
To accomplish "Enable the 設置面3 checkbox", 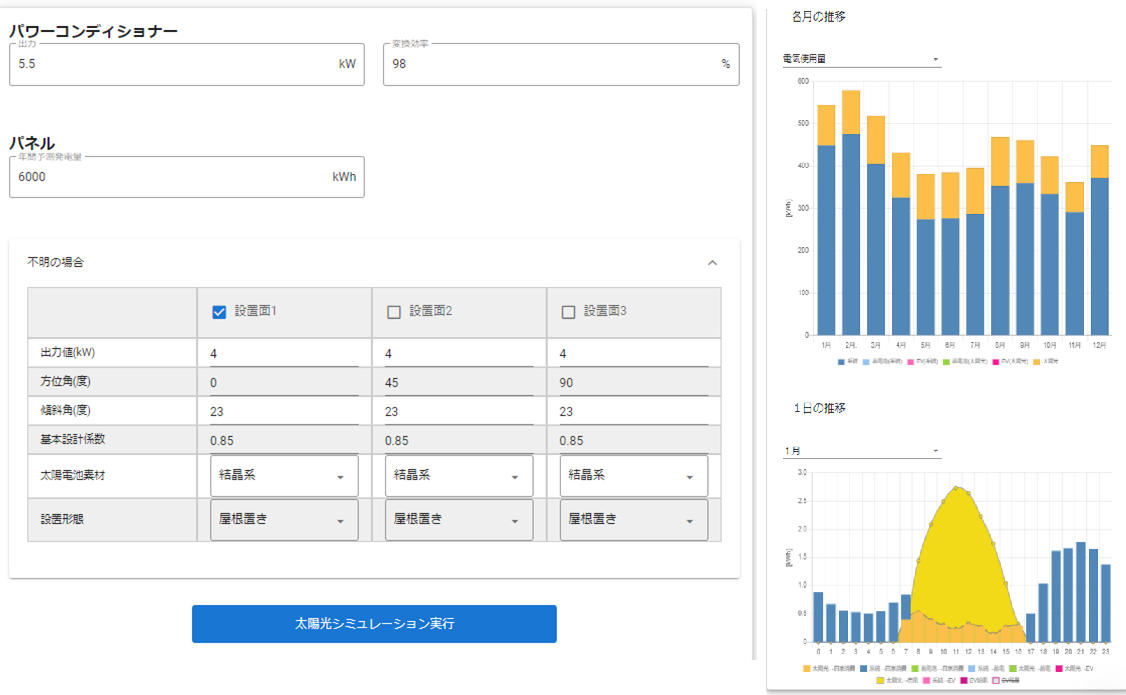I will (x=568, y=312).
